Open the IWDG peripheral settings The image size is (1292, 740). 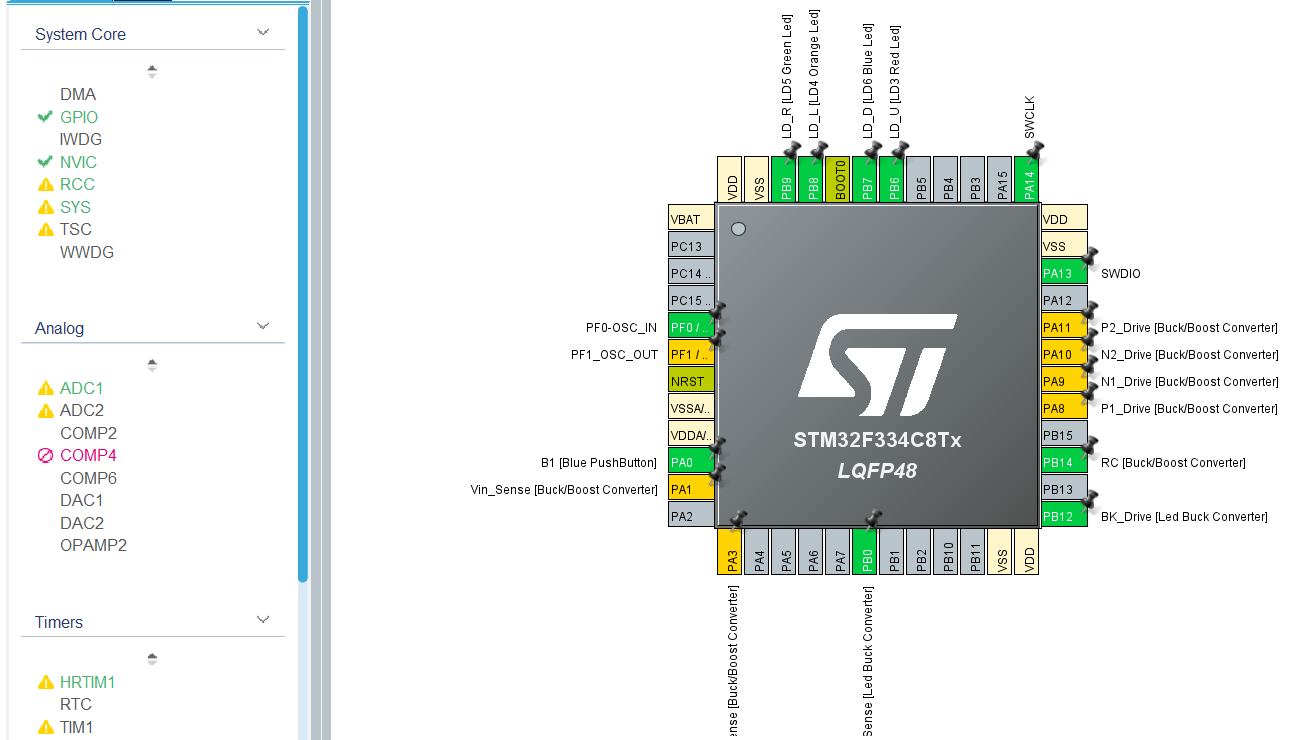coord(80,139)
